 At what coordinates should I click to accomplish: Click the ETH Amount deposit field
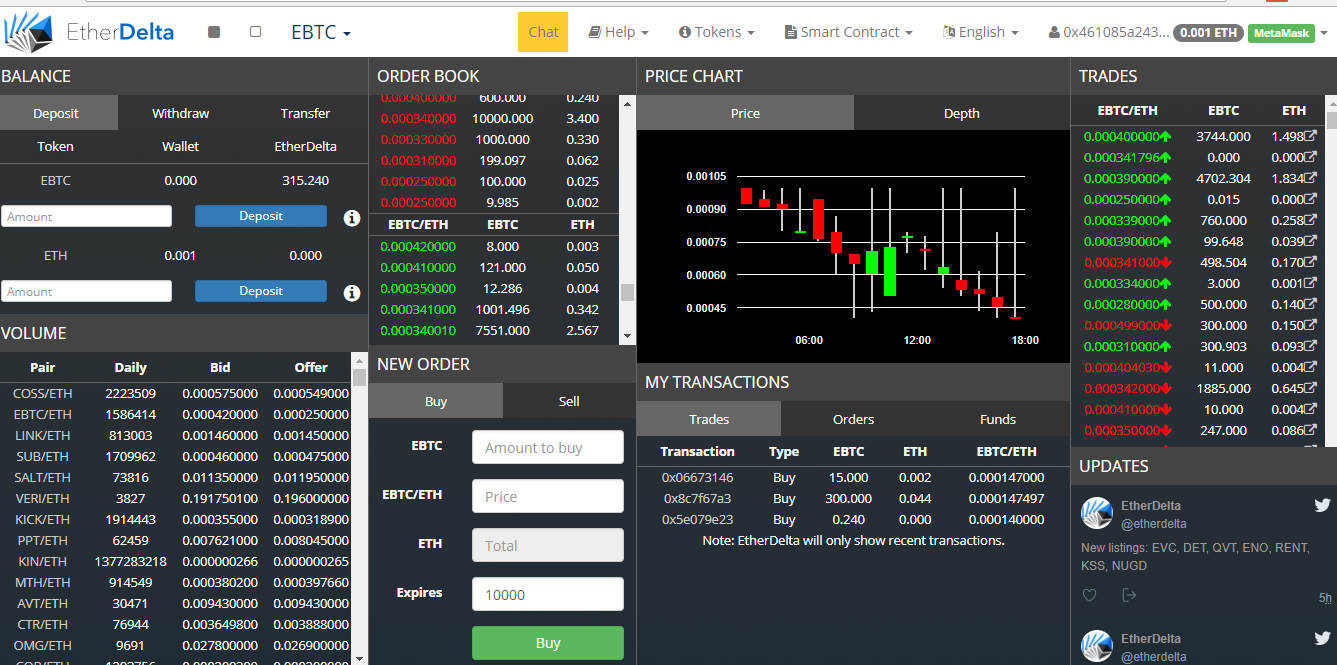point(86,291)
